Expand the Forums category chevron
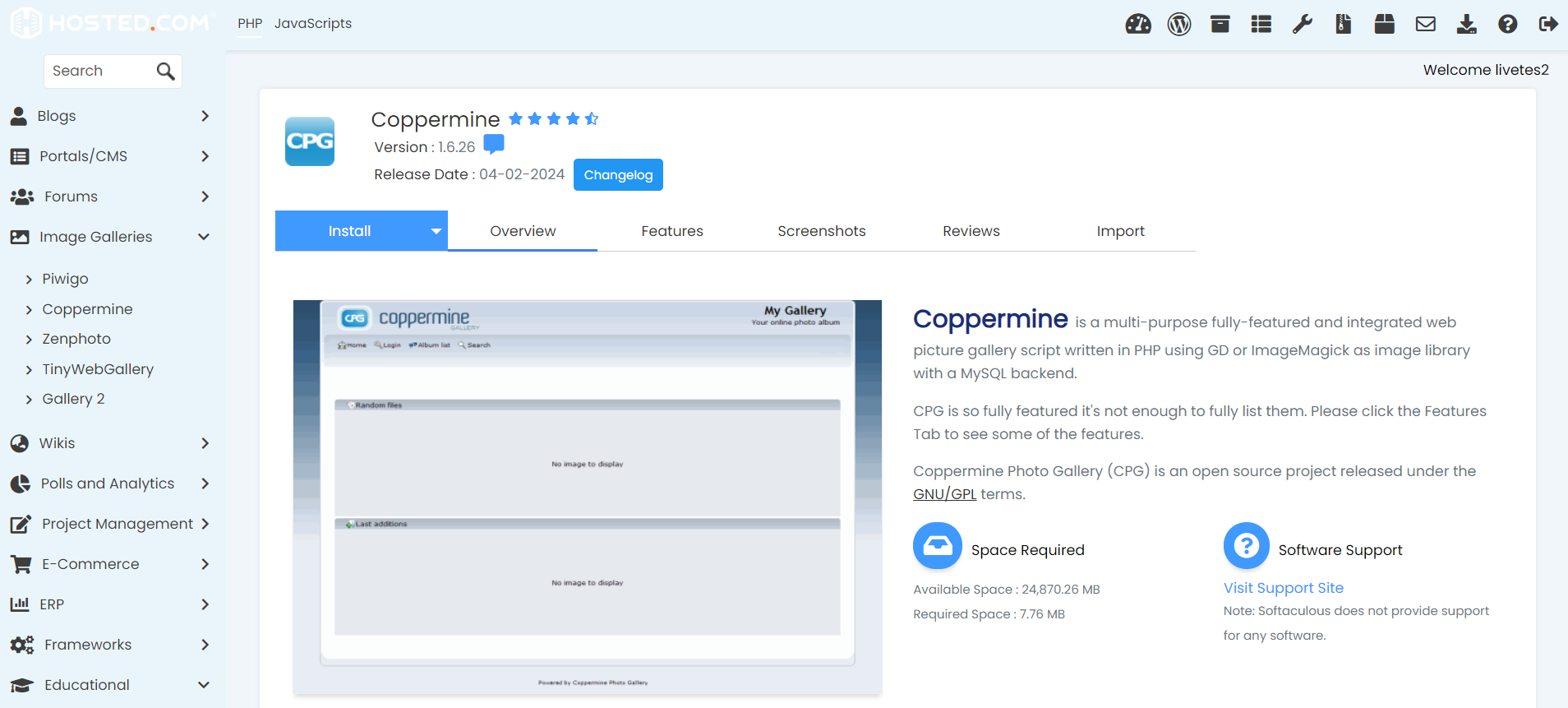The image size is (1568, 708). coord(205,197)
